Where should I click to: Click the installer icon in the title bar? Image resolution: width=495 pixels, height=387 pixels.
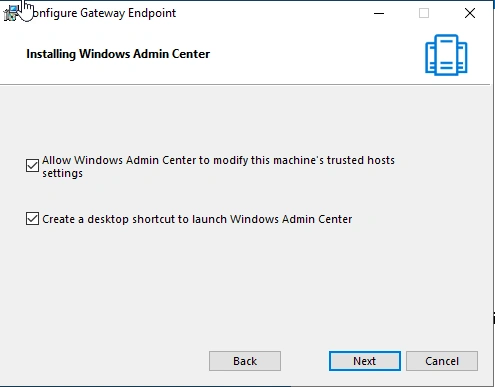tap(11, 13)
